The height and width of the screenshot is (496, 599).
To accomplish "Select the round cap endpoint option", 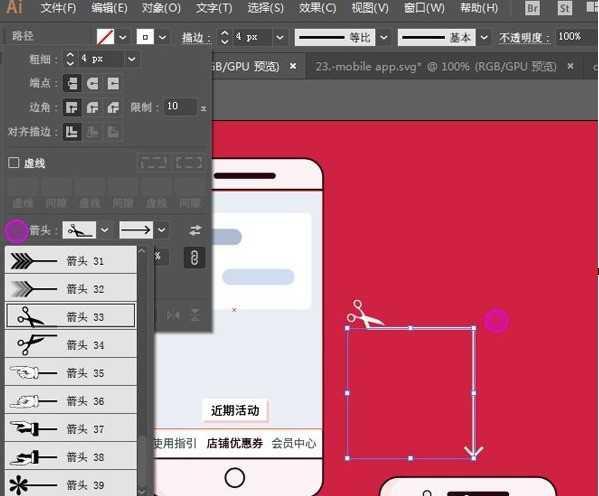I will pyautogui.click(x=92, y=83).
